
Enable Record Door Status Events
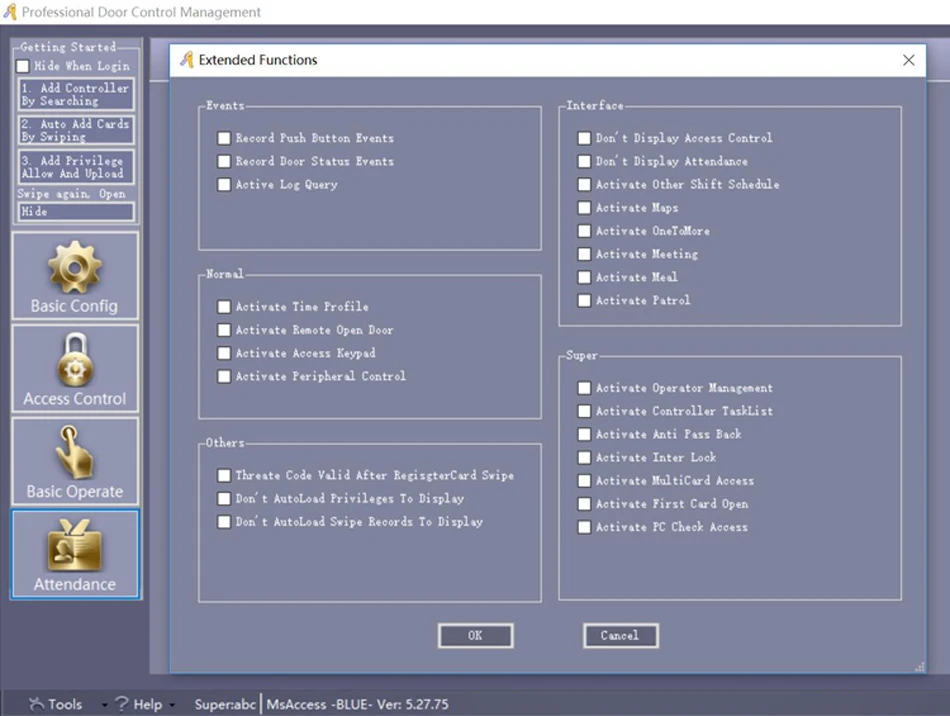(x=224, y=161)
